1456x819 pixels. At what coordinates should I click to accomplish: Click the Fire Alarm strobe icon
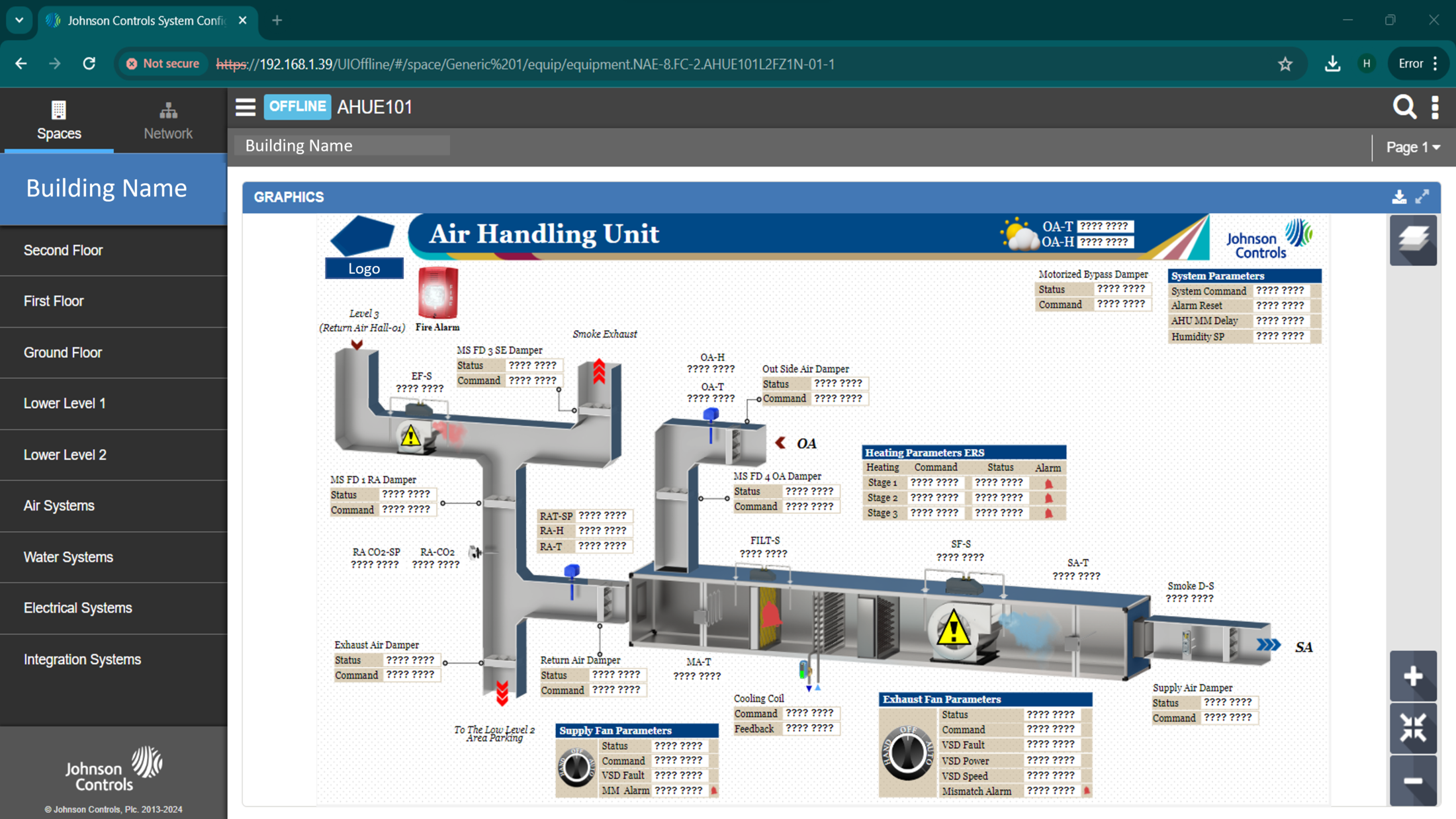pyautogui.click(x=437, y=293)
